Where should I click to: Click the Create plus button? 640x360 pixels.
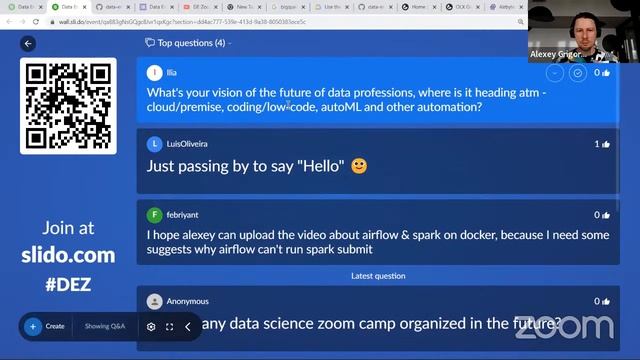tap(33, 327)
